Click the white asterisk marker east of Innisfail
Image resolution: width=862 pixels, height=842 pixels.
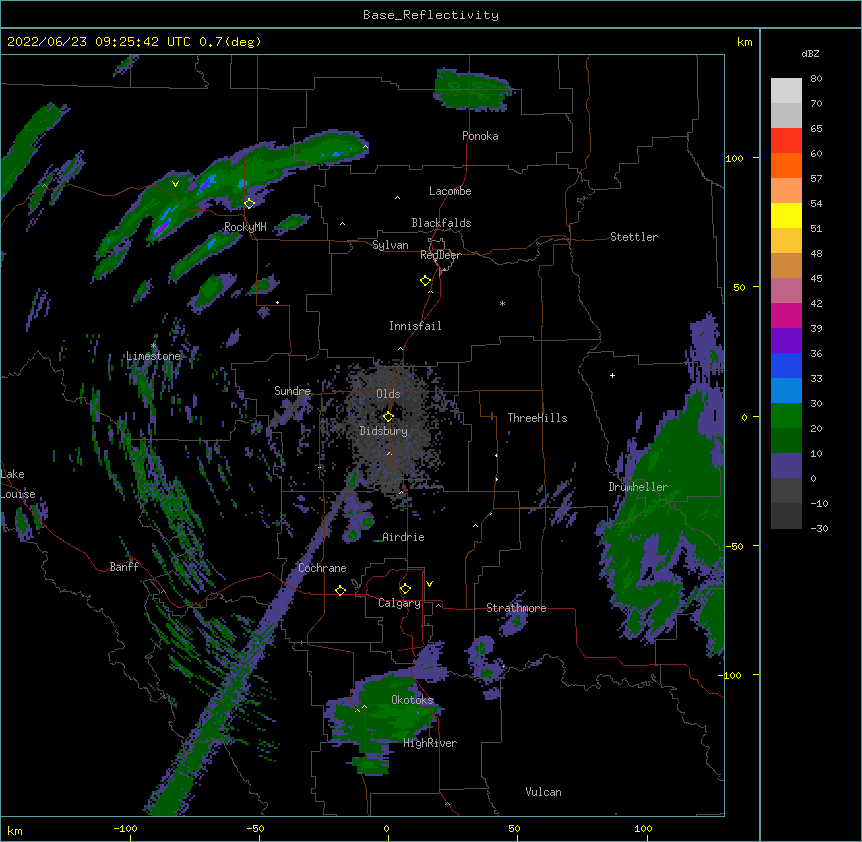[x=502, y=303]
